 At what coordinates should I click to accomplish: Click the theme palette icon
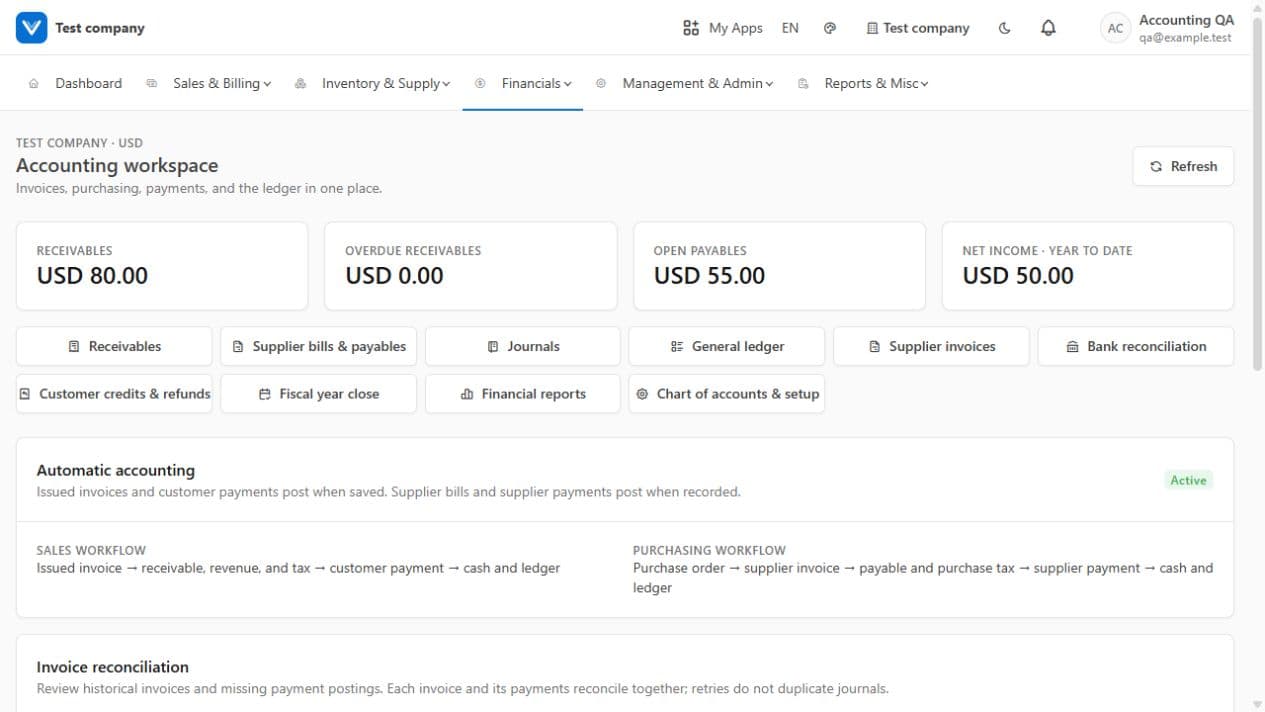[x=830, y=28]
